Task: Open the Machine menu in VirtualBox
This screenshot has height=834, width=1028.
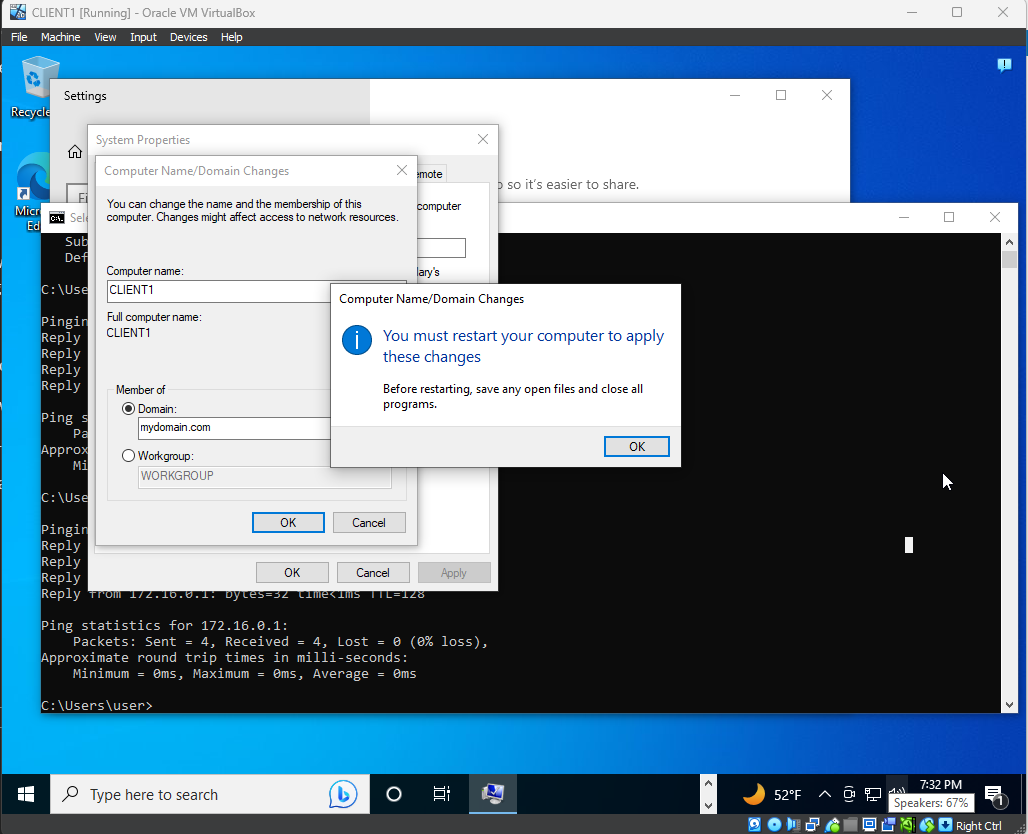Action: click(x=60, y=37)
